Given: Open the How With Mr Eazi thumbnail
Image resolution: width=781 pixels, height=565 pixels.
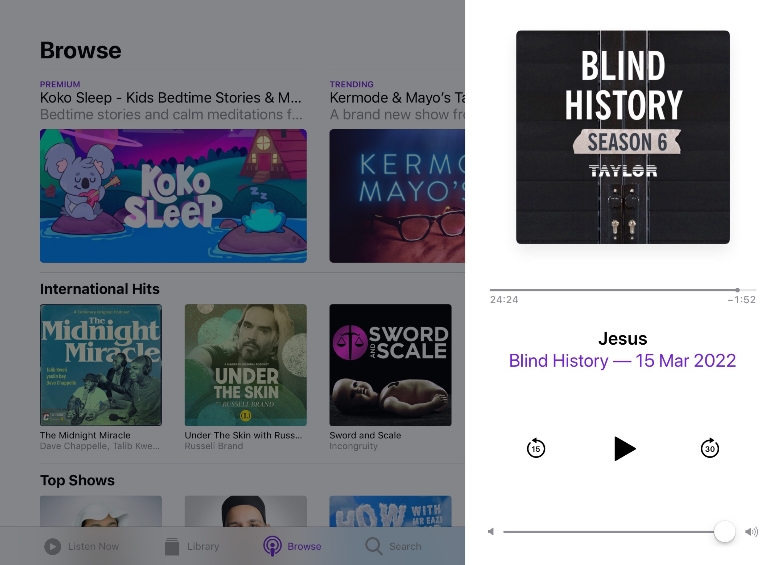Looking at the screenshot, I should (390, 511).
